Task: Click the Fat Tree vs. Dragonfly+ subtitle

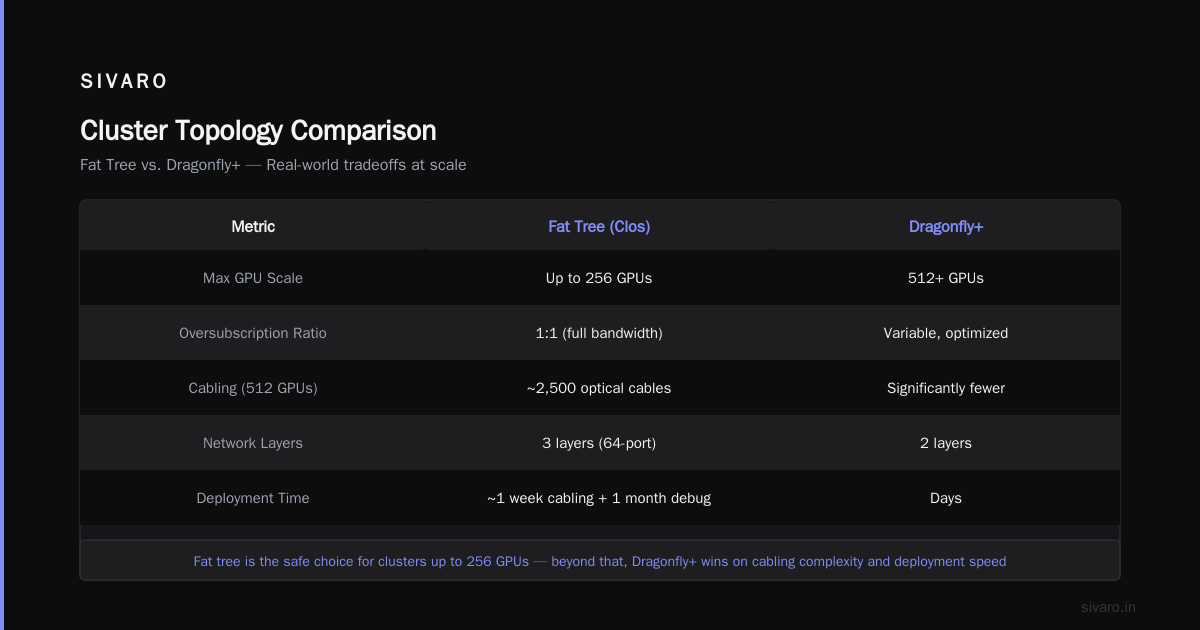Action: [x=273, y=165]
